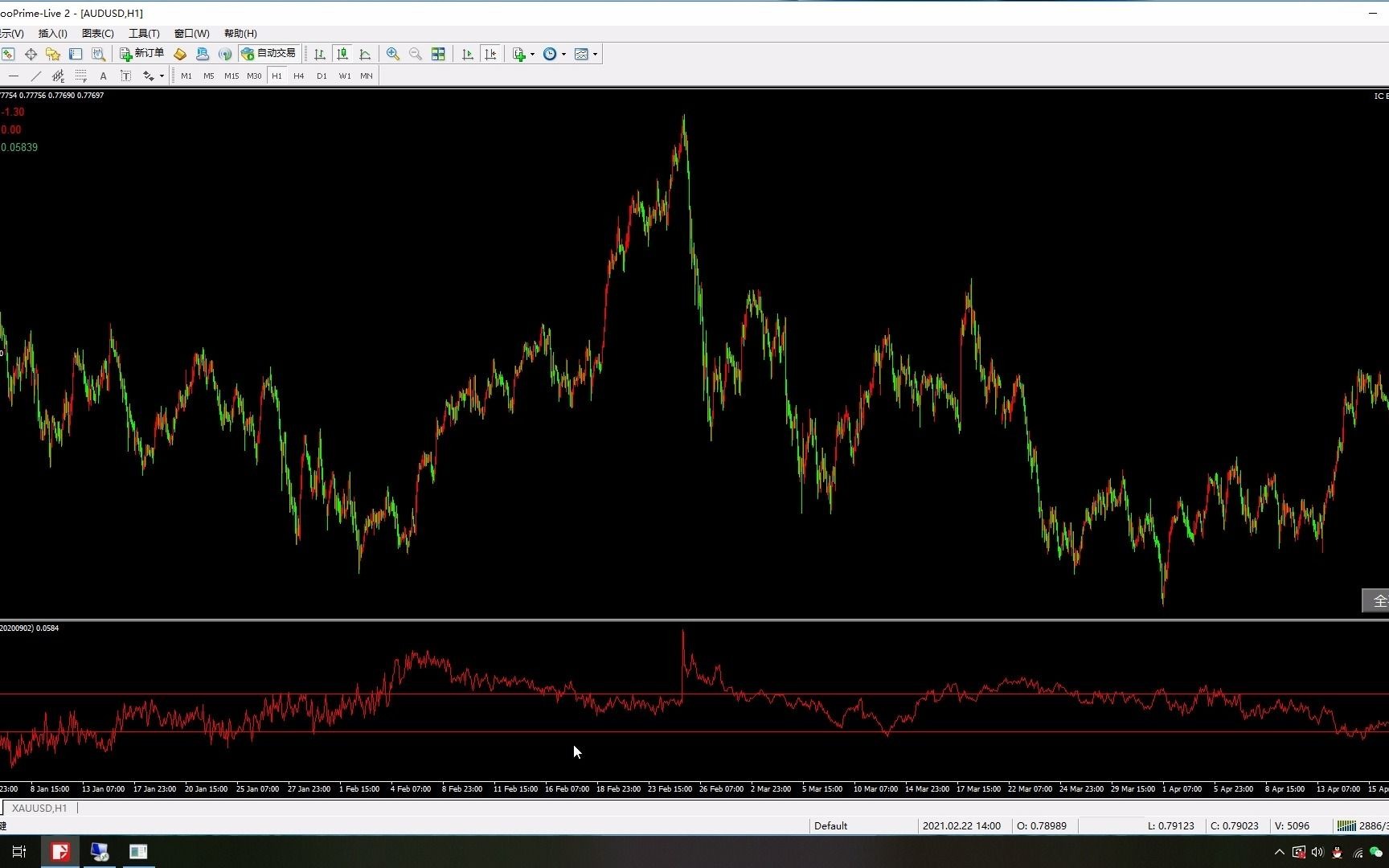
Task: Switch to candlestick chart mode
Action: click(342, 54)
